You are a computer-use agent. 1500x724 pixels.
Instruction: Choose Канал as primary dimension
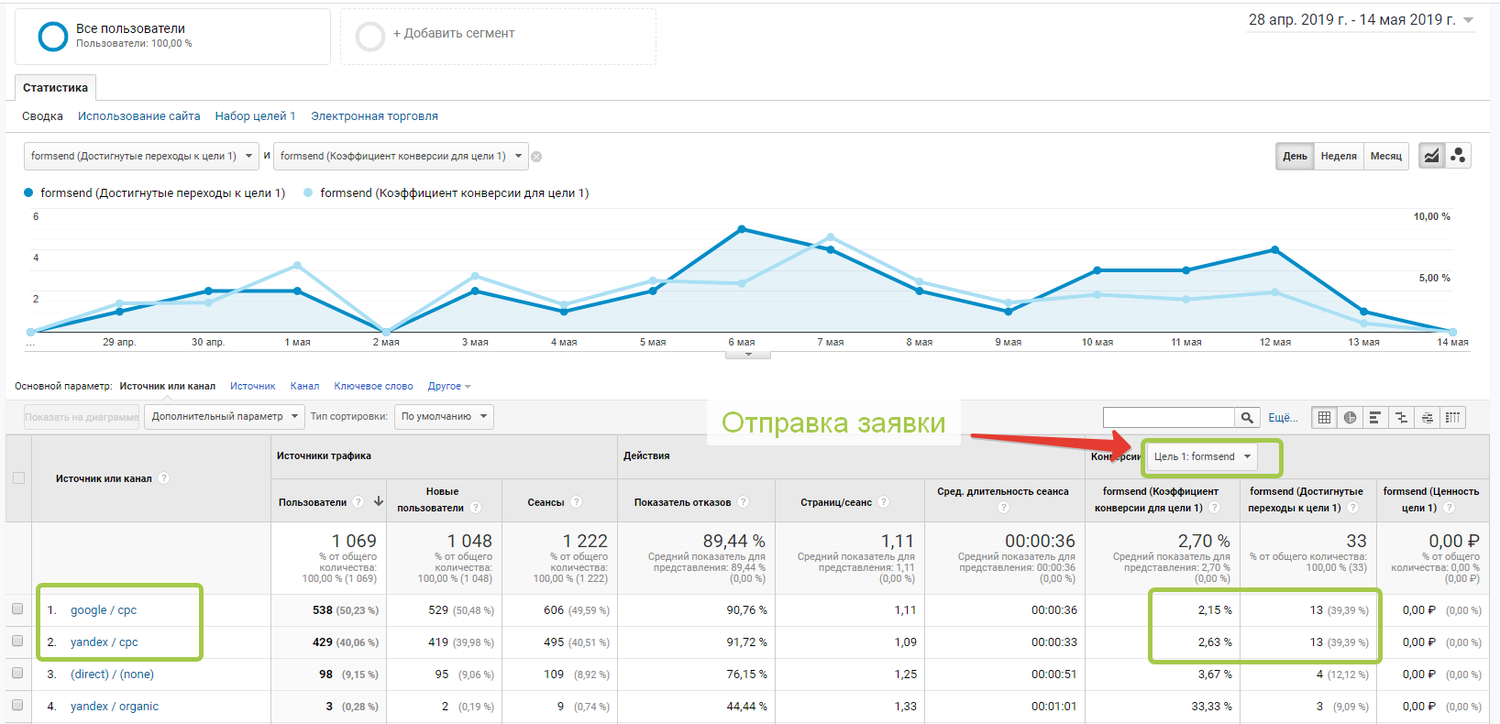pos(305,386)
